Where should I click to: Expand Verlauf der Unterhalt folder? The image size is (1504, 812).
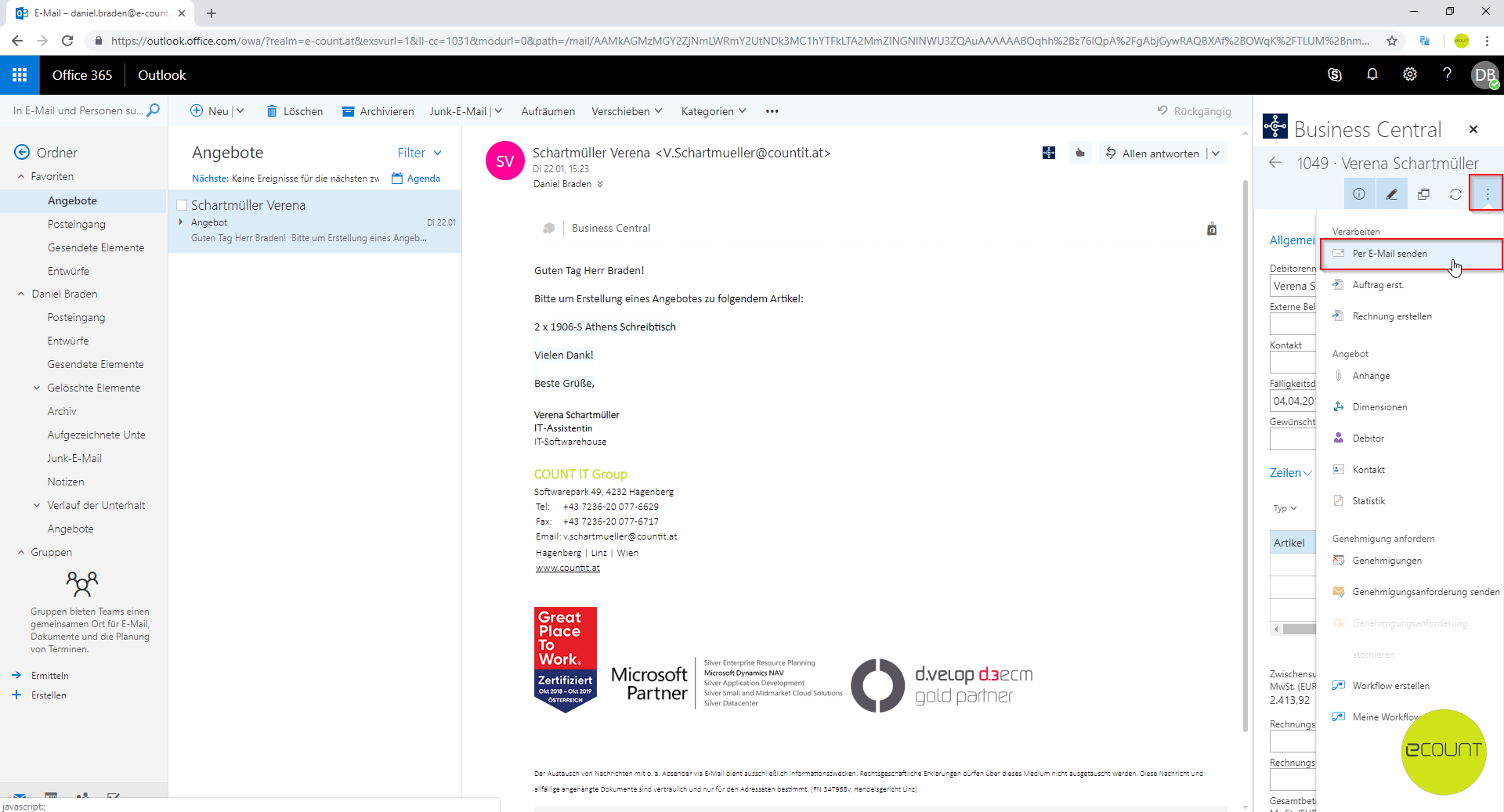pyautogui.click(x=37, y=506)
